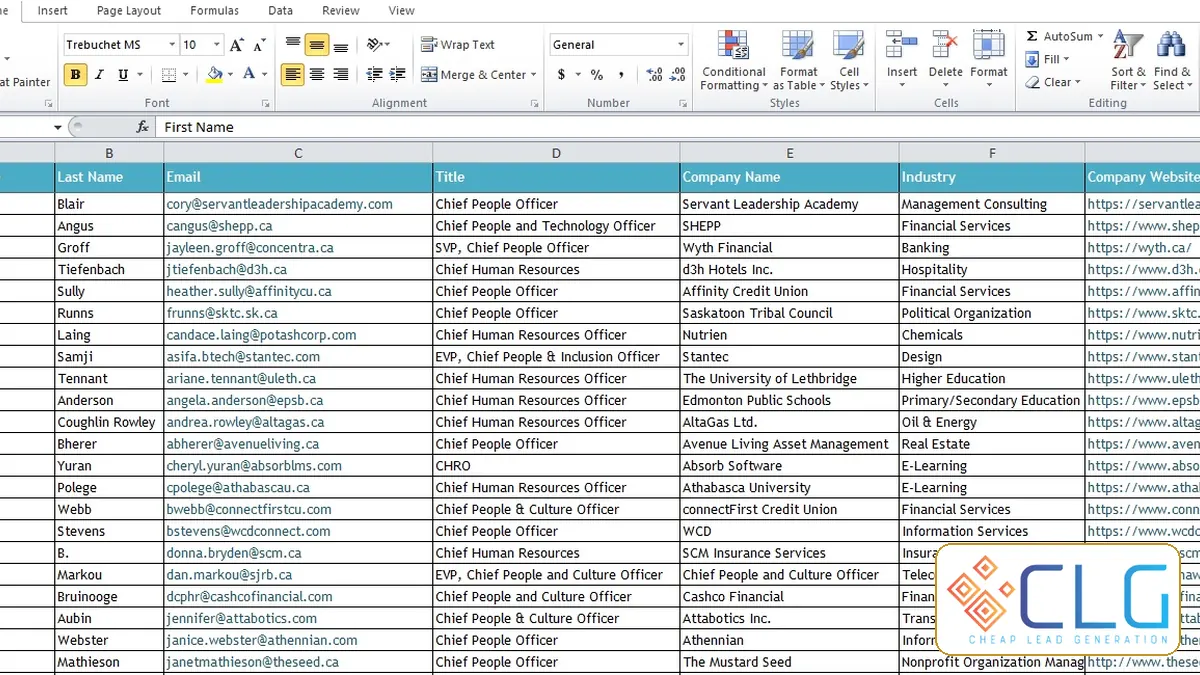Apply Percent Style format
This screenshot has width=1200, height=675.
(597, 74)
